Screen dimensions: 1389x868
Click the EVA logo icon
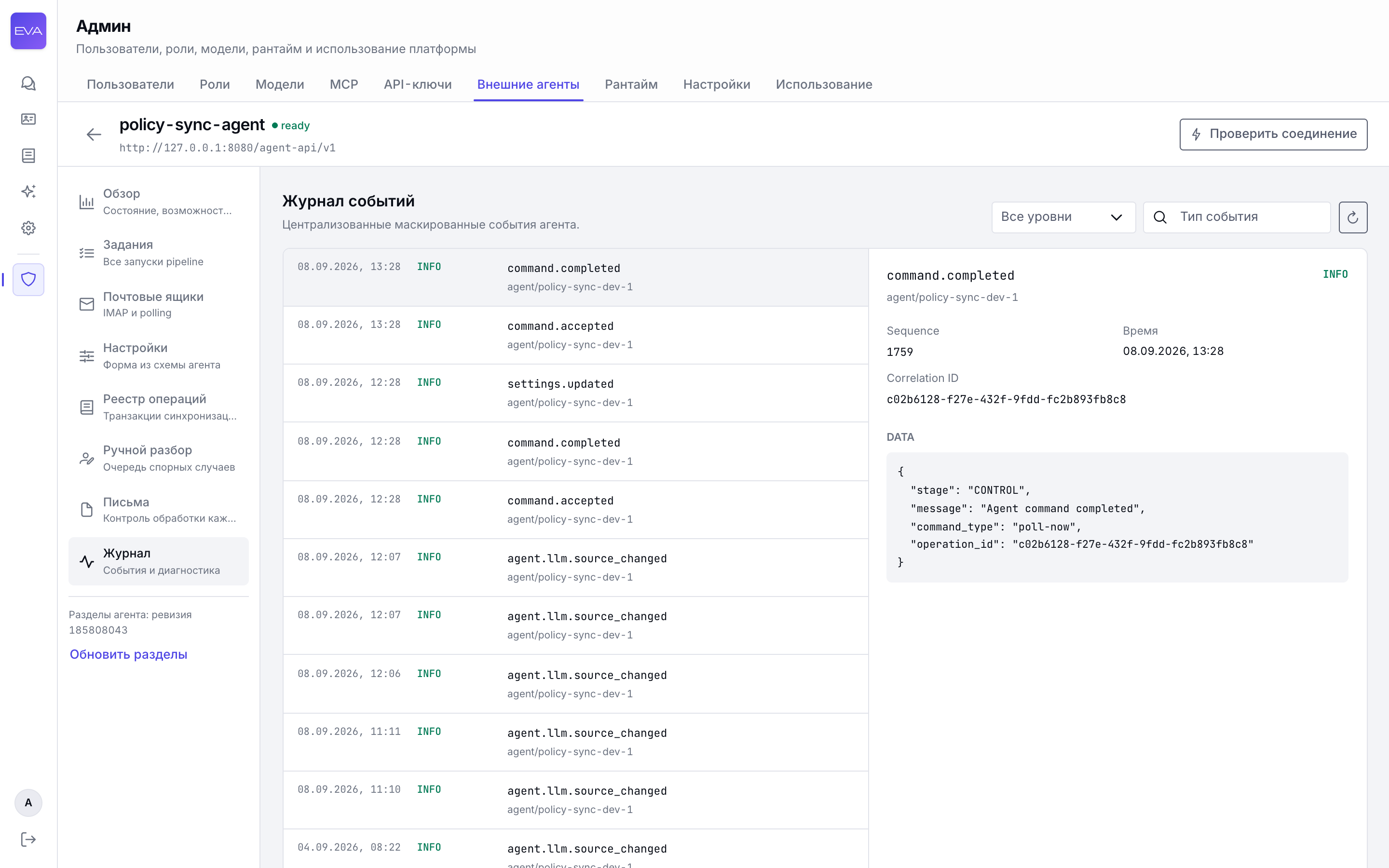coord(28,31)
